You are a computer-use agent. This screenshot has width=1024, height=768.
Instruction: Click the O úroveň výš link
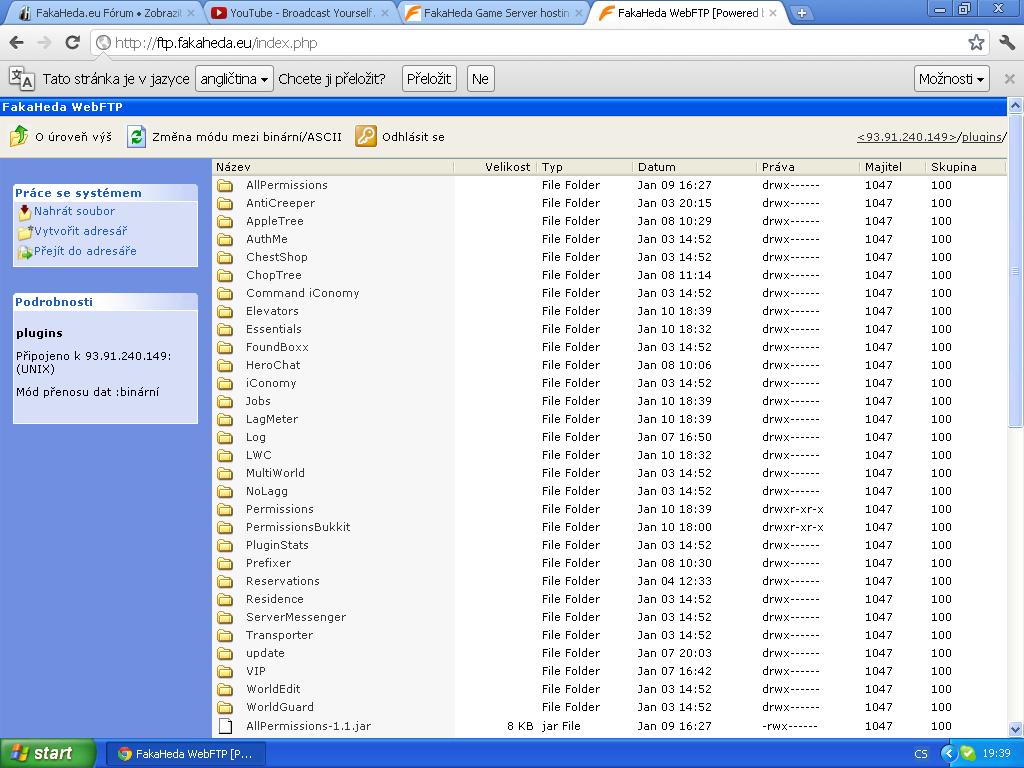(x=73, y=137)
